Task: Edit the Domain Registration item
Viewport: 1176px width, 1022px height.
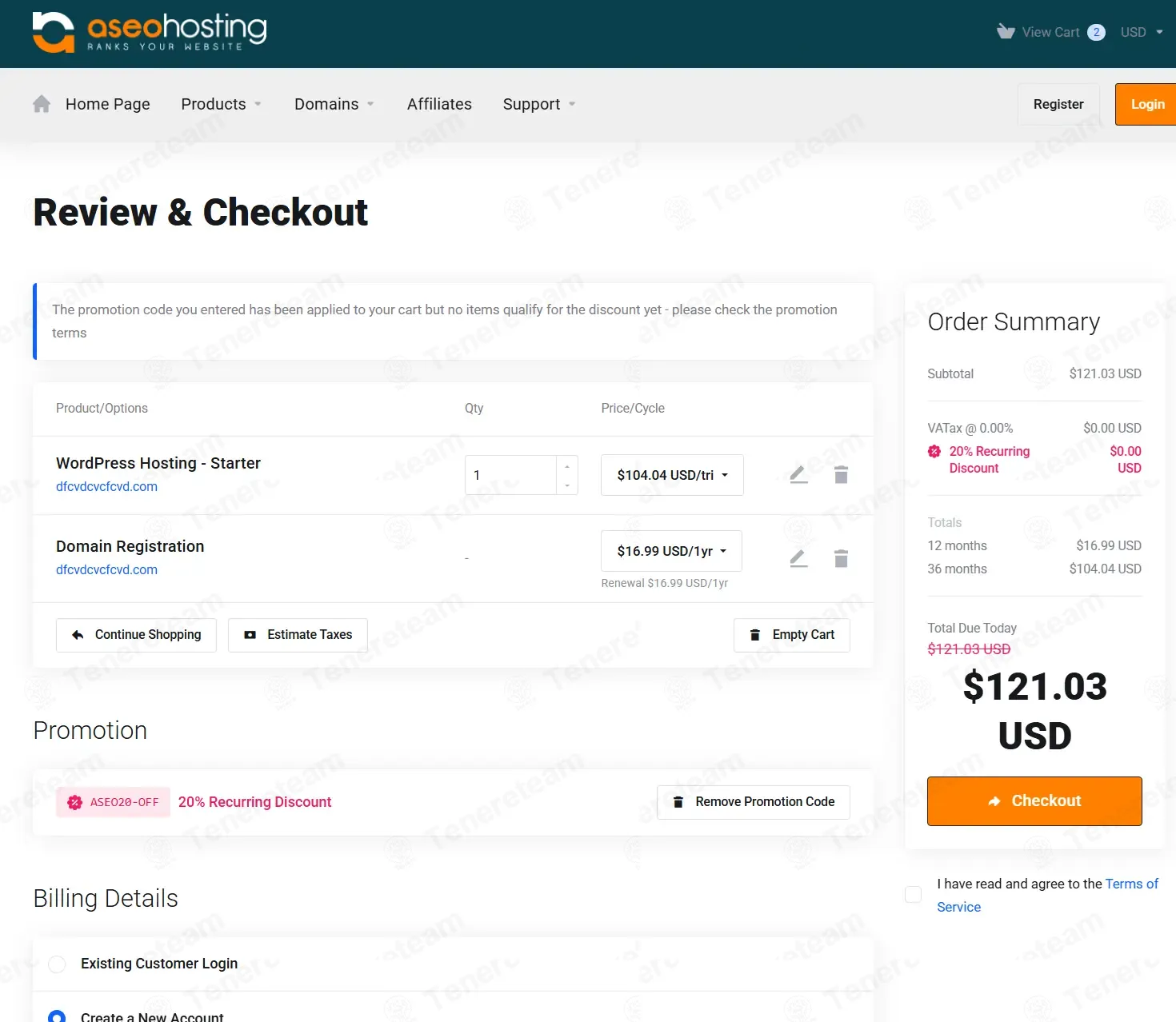Action: tap(798, 558)
